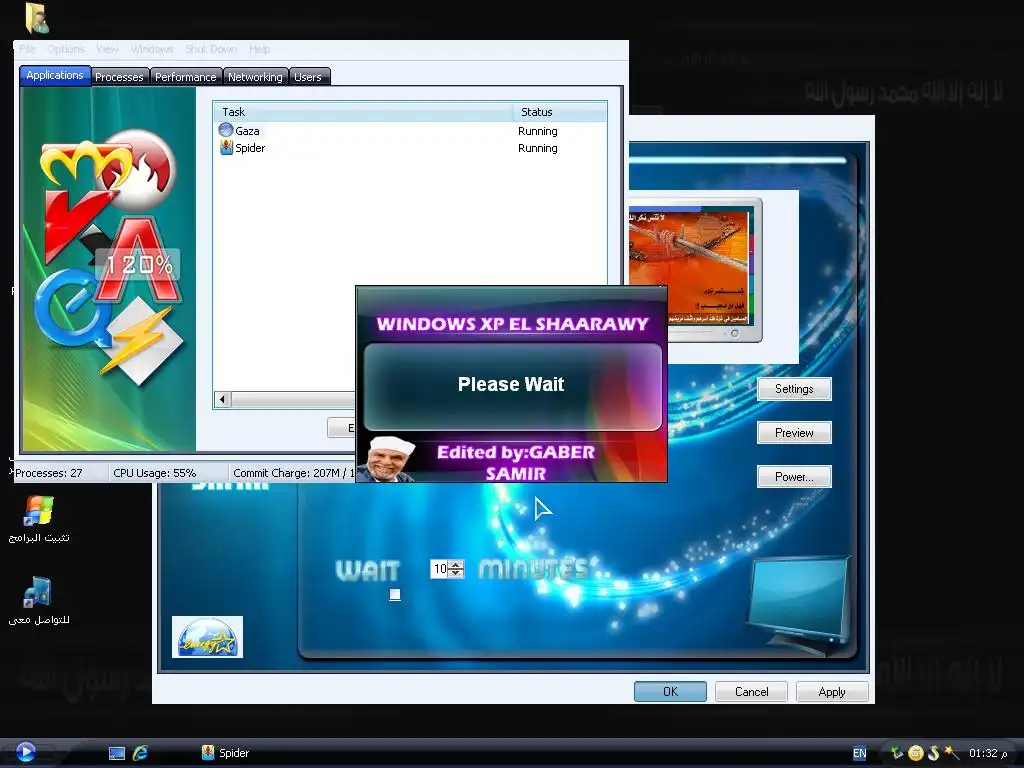The image size is (1024, 768).
Task: Toggle checkbox below Wait label
Action: point(394,594)
